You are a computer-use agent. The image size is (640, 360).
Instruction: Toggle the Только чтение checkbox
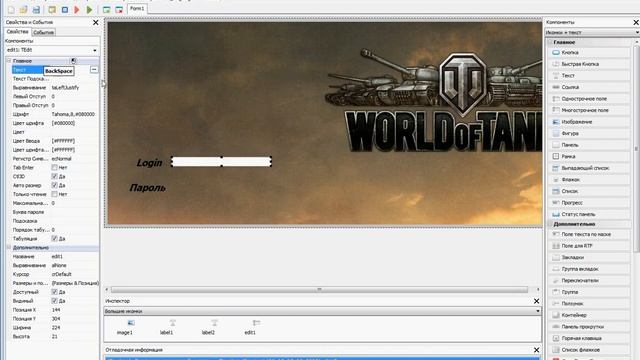coord(54,194)
